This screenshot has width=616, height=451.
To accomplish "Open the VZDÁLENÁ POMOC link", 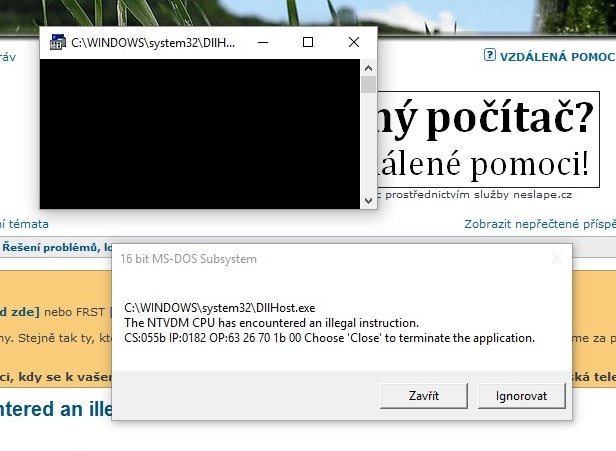I will tap(557, 56).
